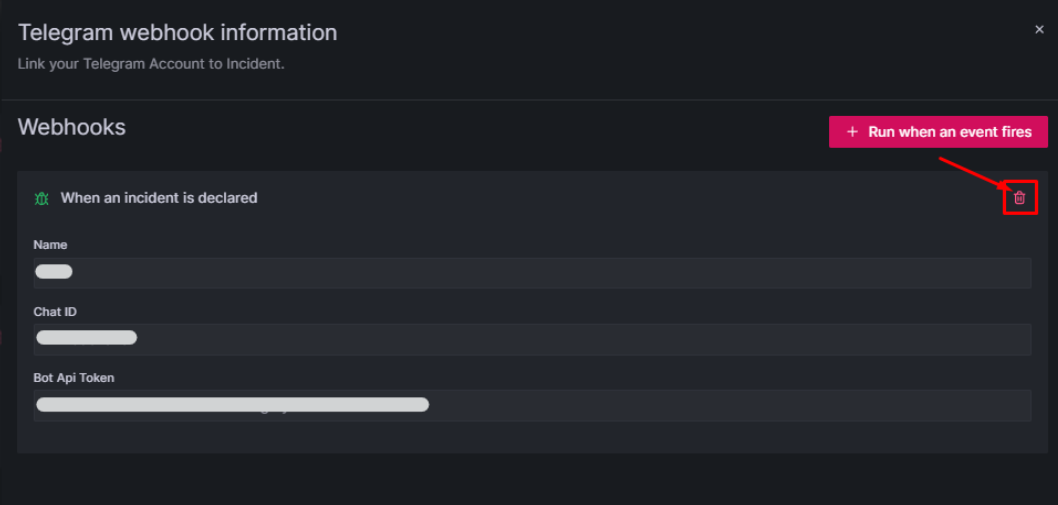Click the green bug icon
The width and height of the screenshot is (1058, 505).
click(41, 198)
